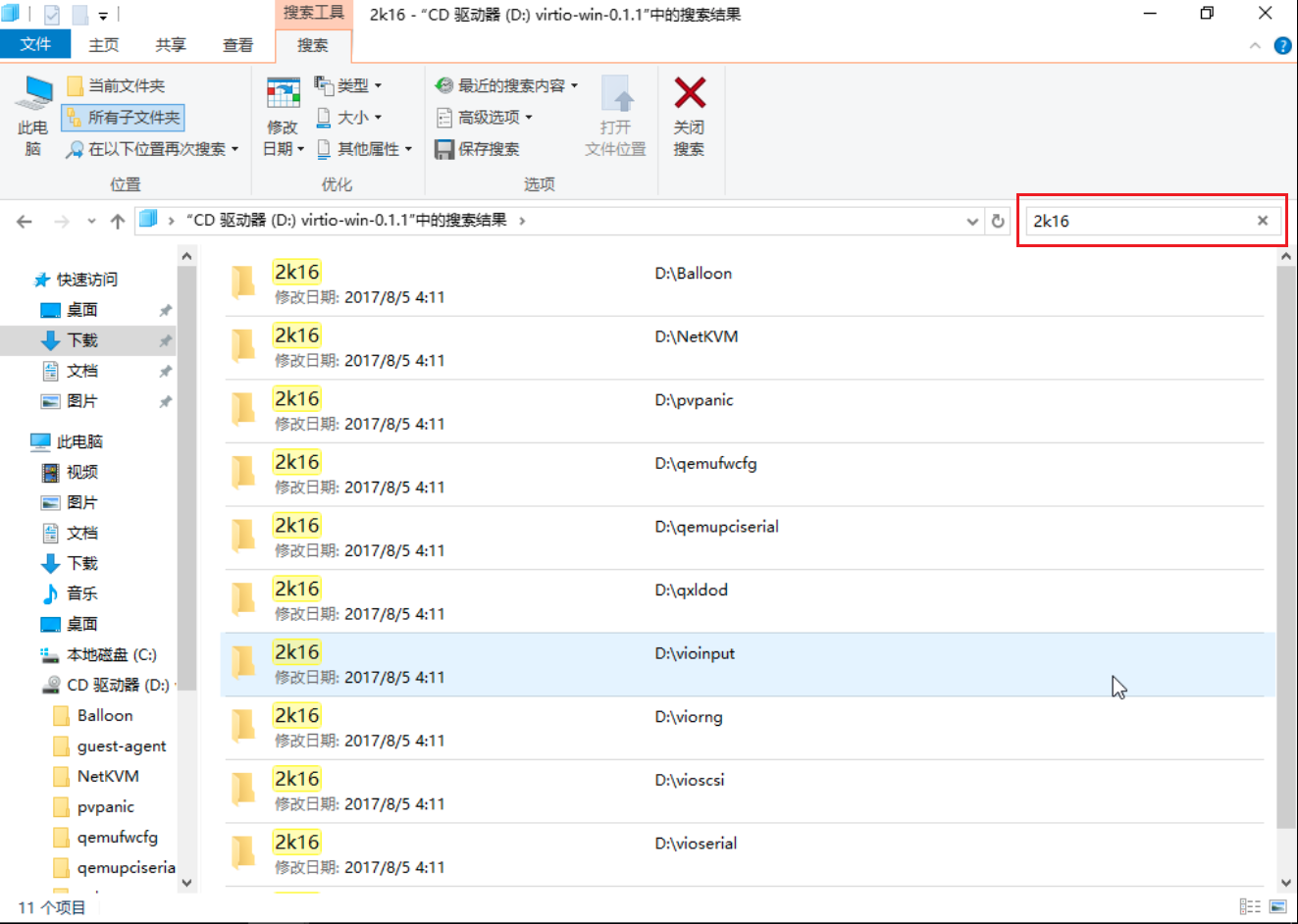Toggle the All Subfolders search option
The width and height of the screenshot is (1298, 924).
[x=124, y=118]
